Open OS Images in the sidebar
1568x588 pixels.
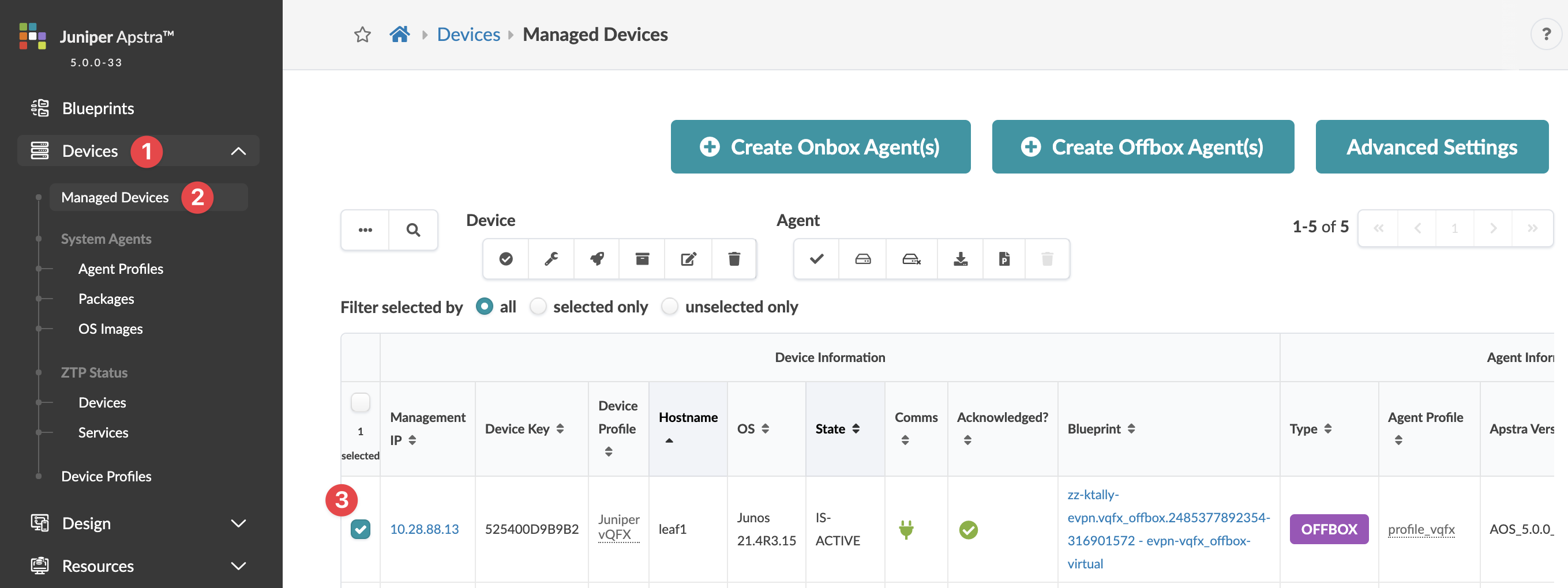pyautogui.click(x=110, y=329)
